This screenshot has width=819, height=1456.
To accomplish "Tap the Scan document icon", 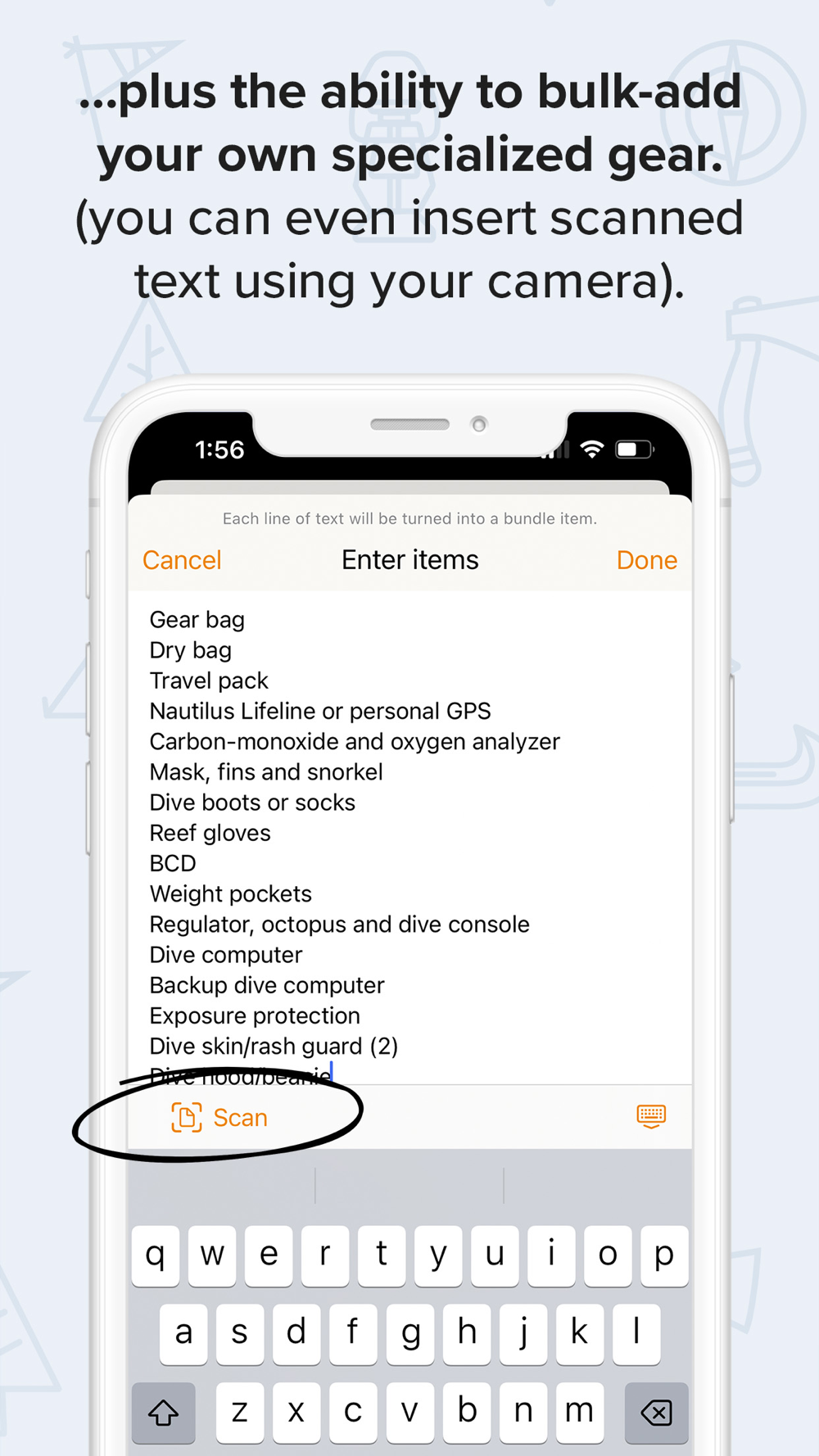I will click(186, 1117).
